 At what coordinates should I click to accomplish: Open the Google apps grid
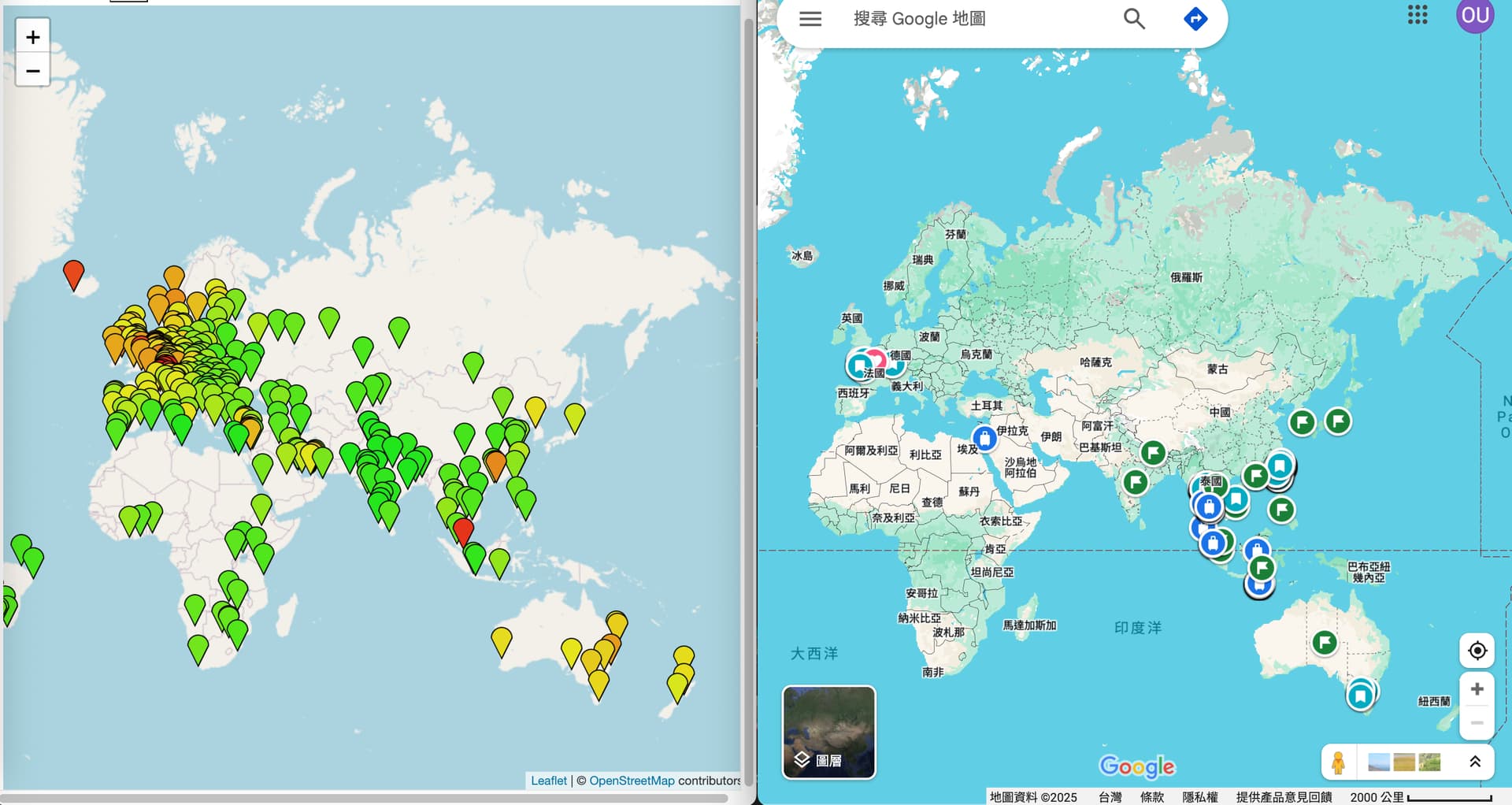1417,15
